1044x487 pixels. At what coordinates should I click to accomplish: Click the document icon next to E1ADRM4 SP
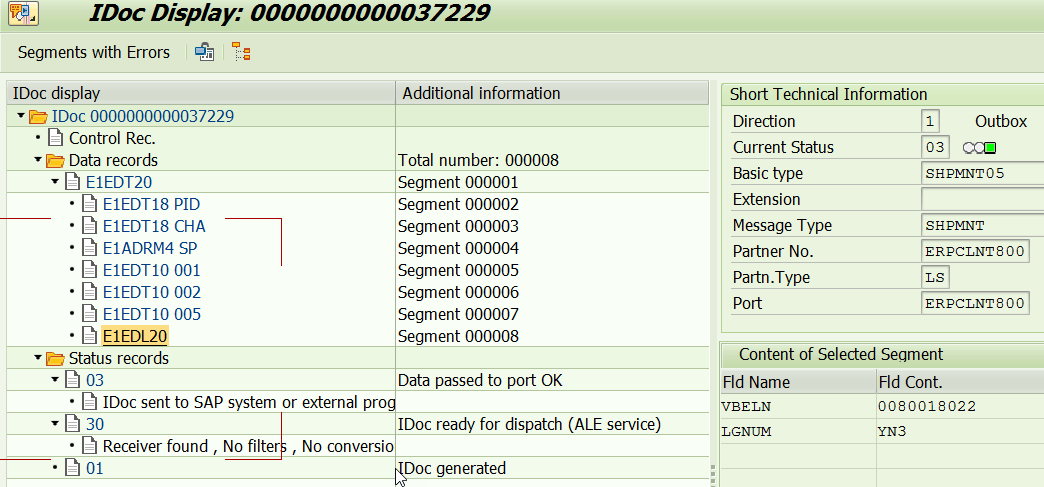[89, 248]
